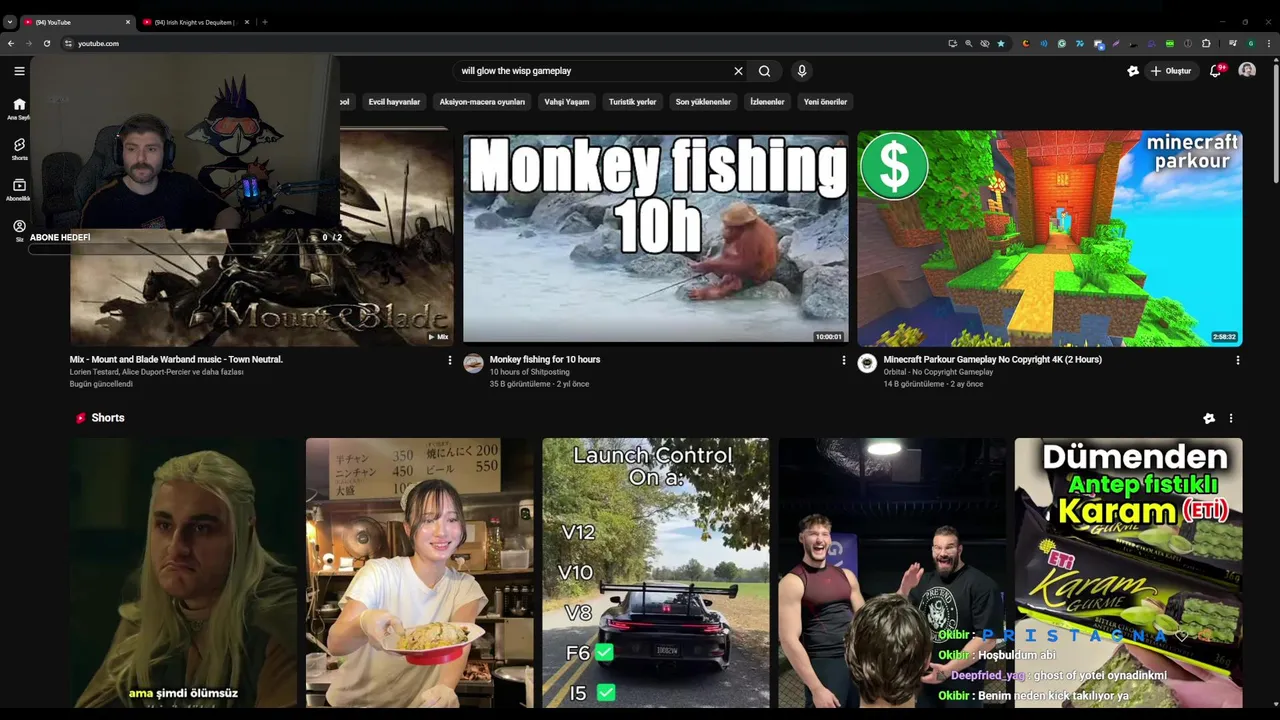Go back in browser history
Viewport: 1280px width, 720px height.
(x=11, y=43)
